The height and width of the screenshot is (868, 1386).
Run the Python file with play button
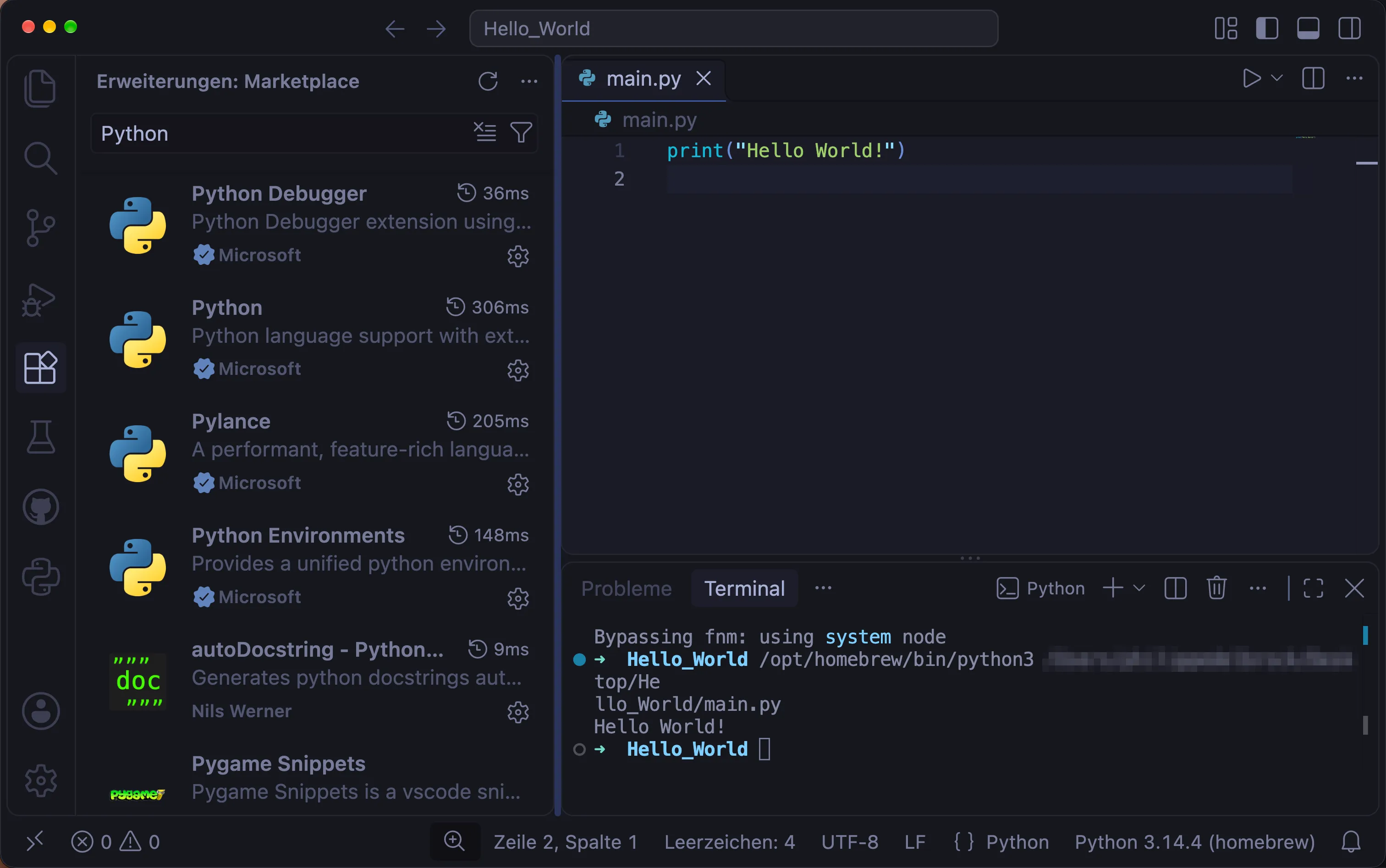1251,78
